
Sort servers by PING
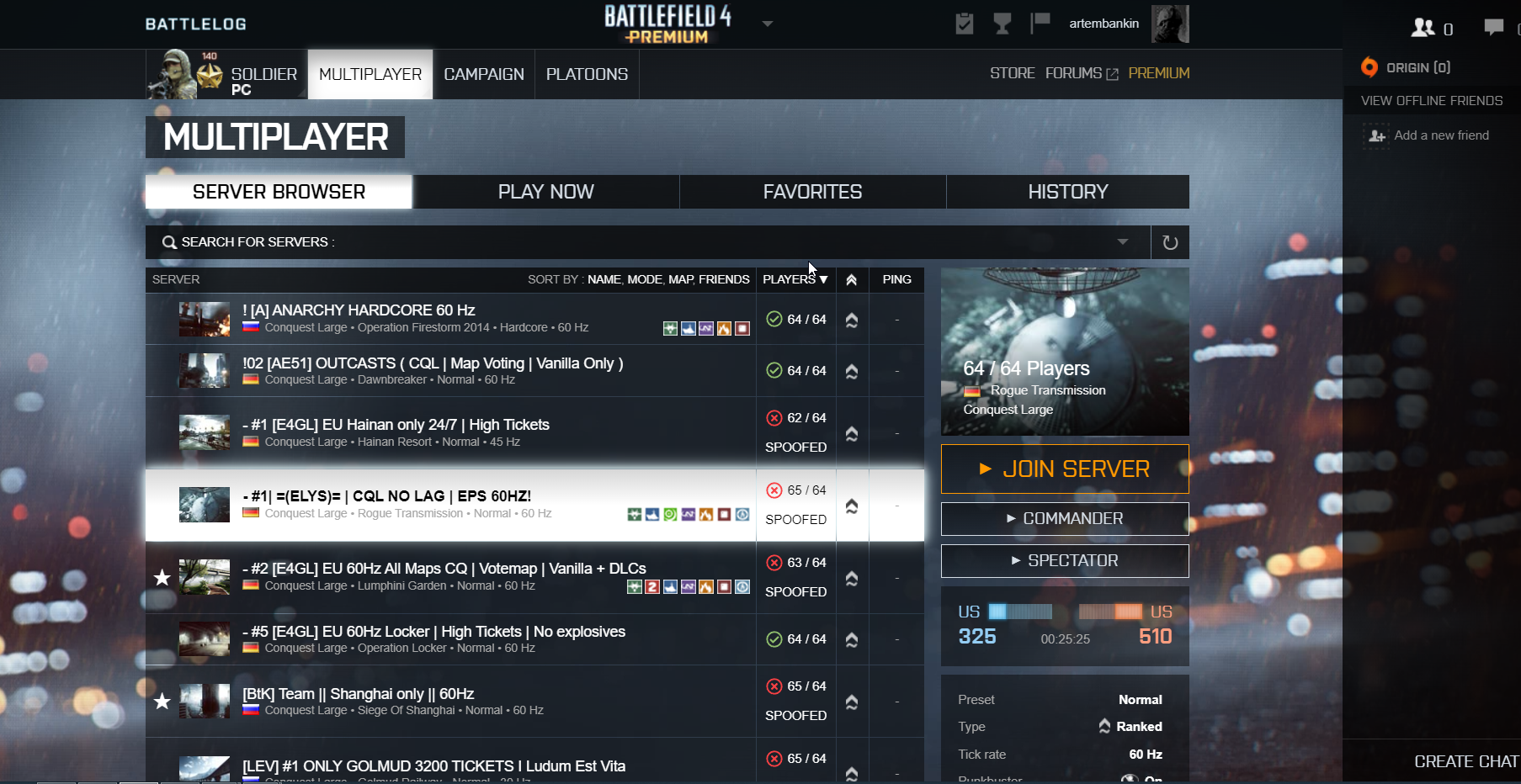pos(896,279)
